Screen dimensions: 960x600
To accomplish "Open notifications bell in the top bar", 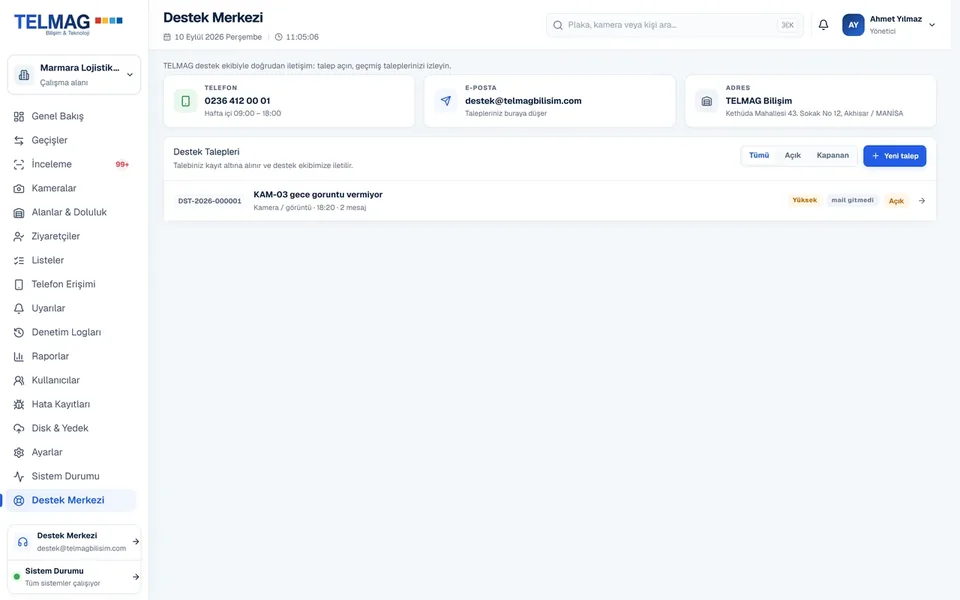I will point(823,24).
